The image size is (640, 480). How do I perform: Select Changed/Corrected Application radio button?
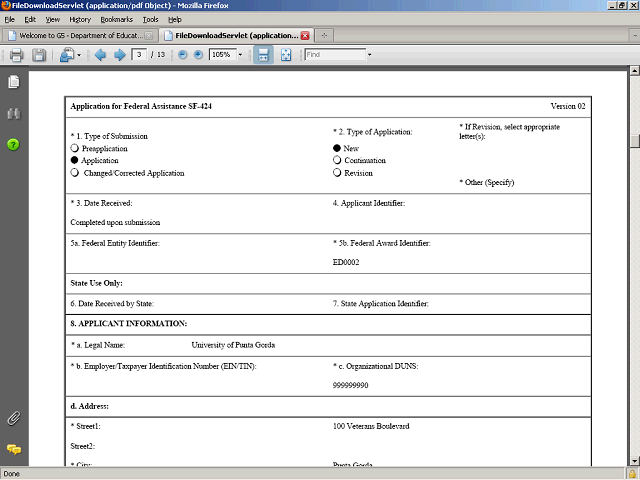click(75, 173)
